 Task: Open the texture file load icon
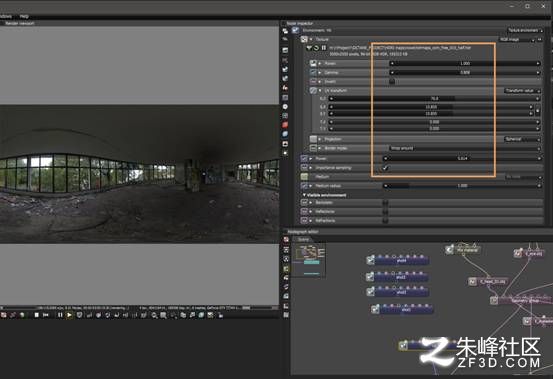(309, 48)
